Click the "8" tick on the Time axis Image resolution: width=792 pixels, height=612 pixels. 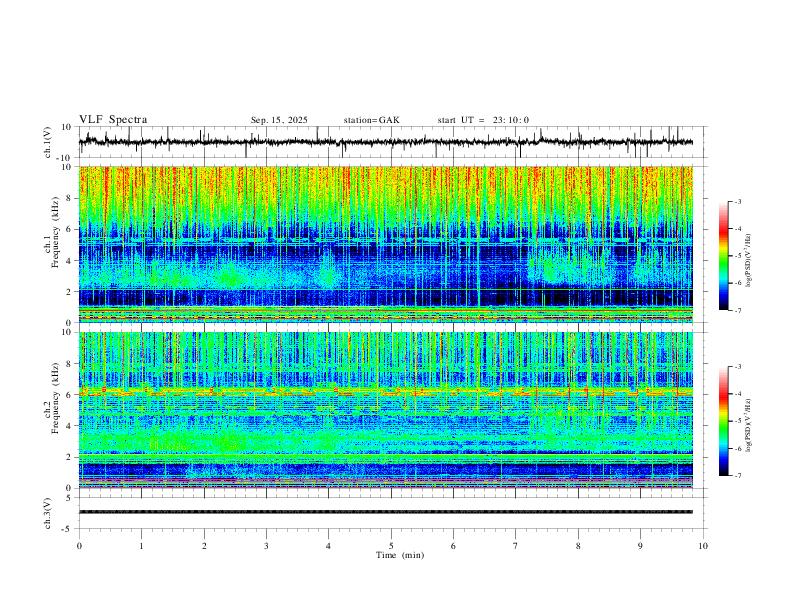pyautogui.click(x=578, y=546)
